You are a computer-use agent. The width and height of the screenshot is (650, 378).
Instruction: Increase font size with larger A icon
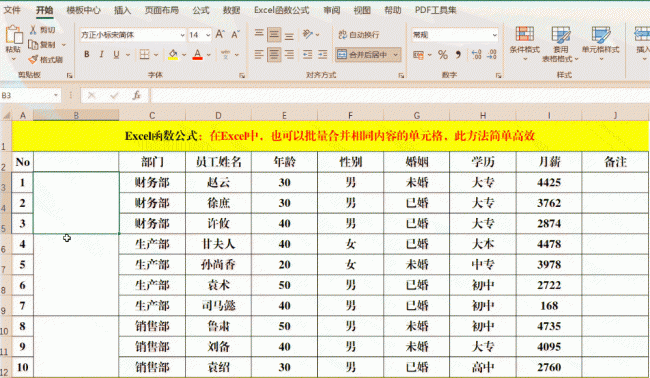pyautogui.click(x=220, y=35)
